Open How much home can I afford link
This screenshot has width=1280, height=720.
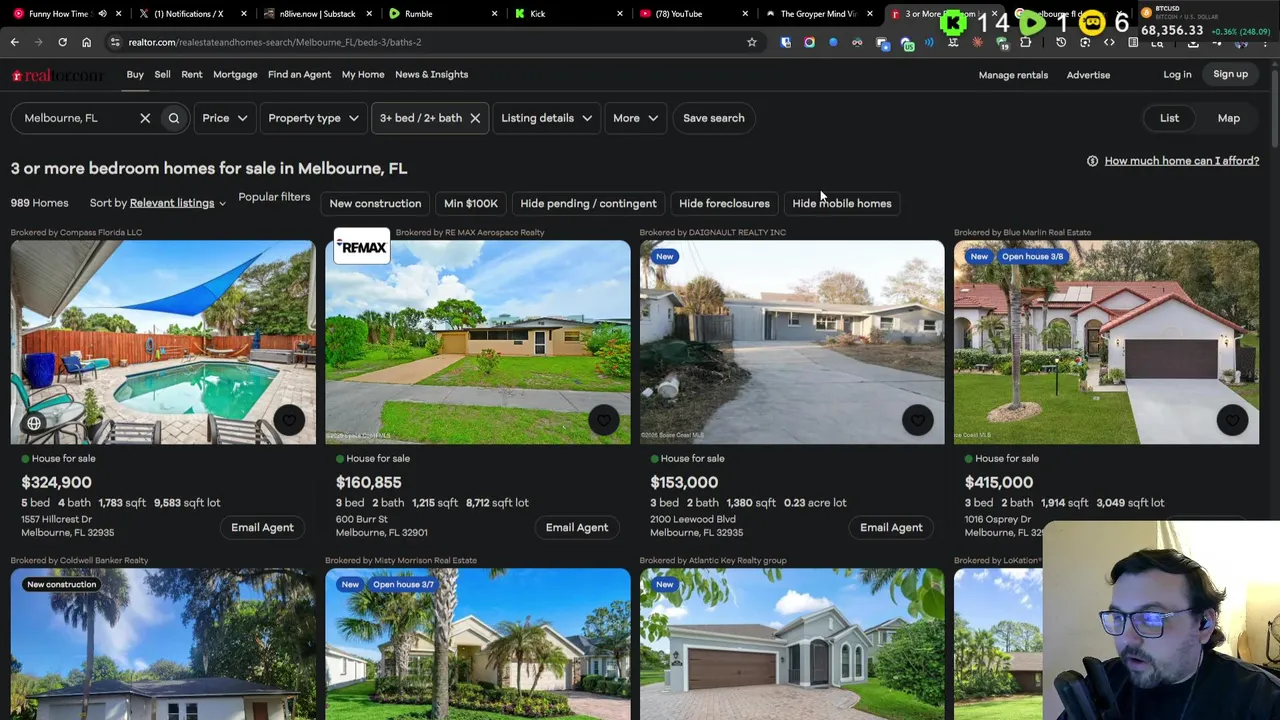pos(1181,161)
